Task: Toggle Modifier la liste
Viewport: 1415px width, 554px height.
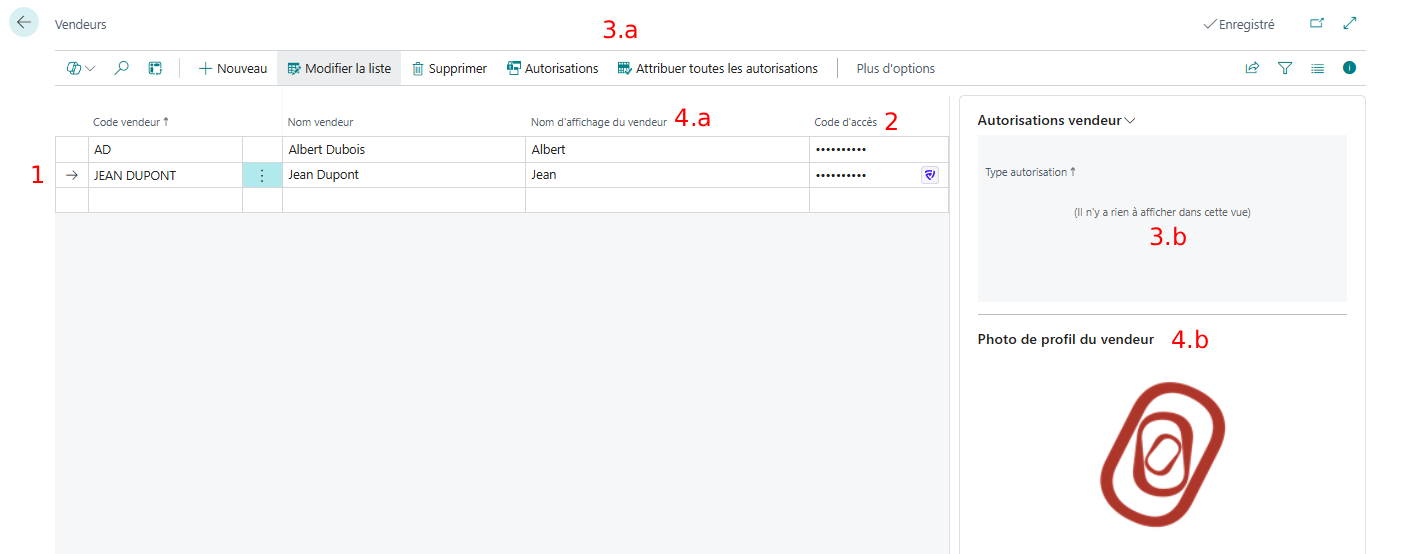Action: pyautogui.click(x=339, y=68)
